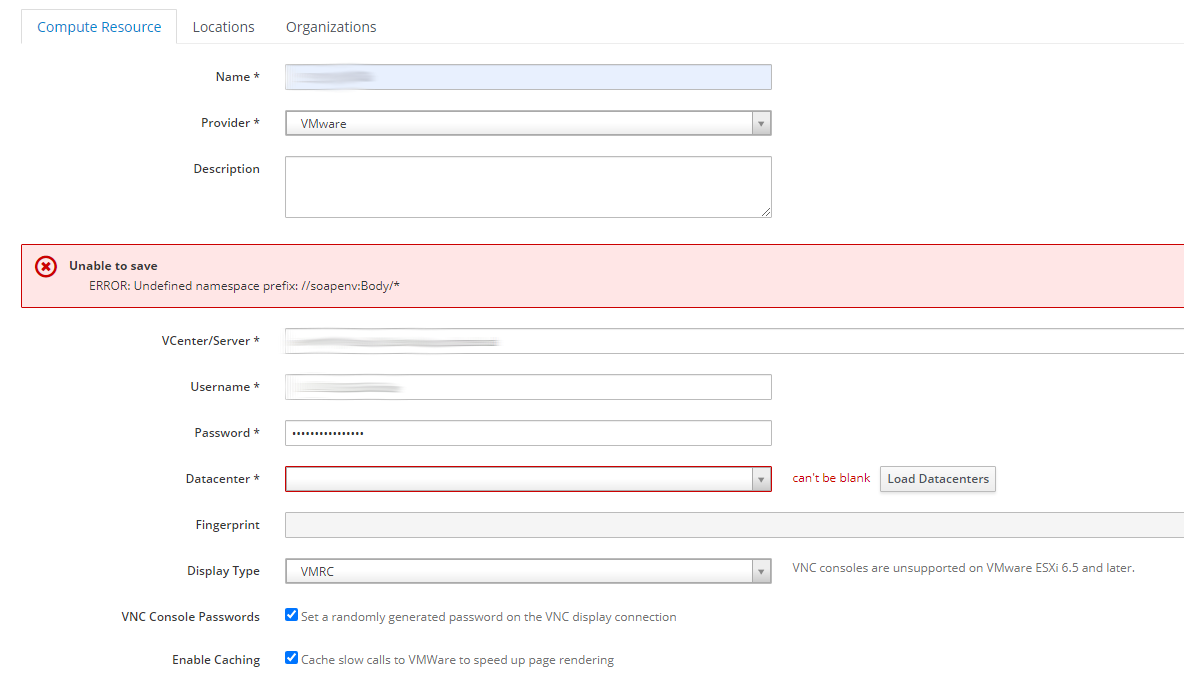Click into the Description text area
The height and width of the screenshot is (686, 1184).
(527, 186)
